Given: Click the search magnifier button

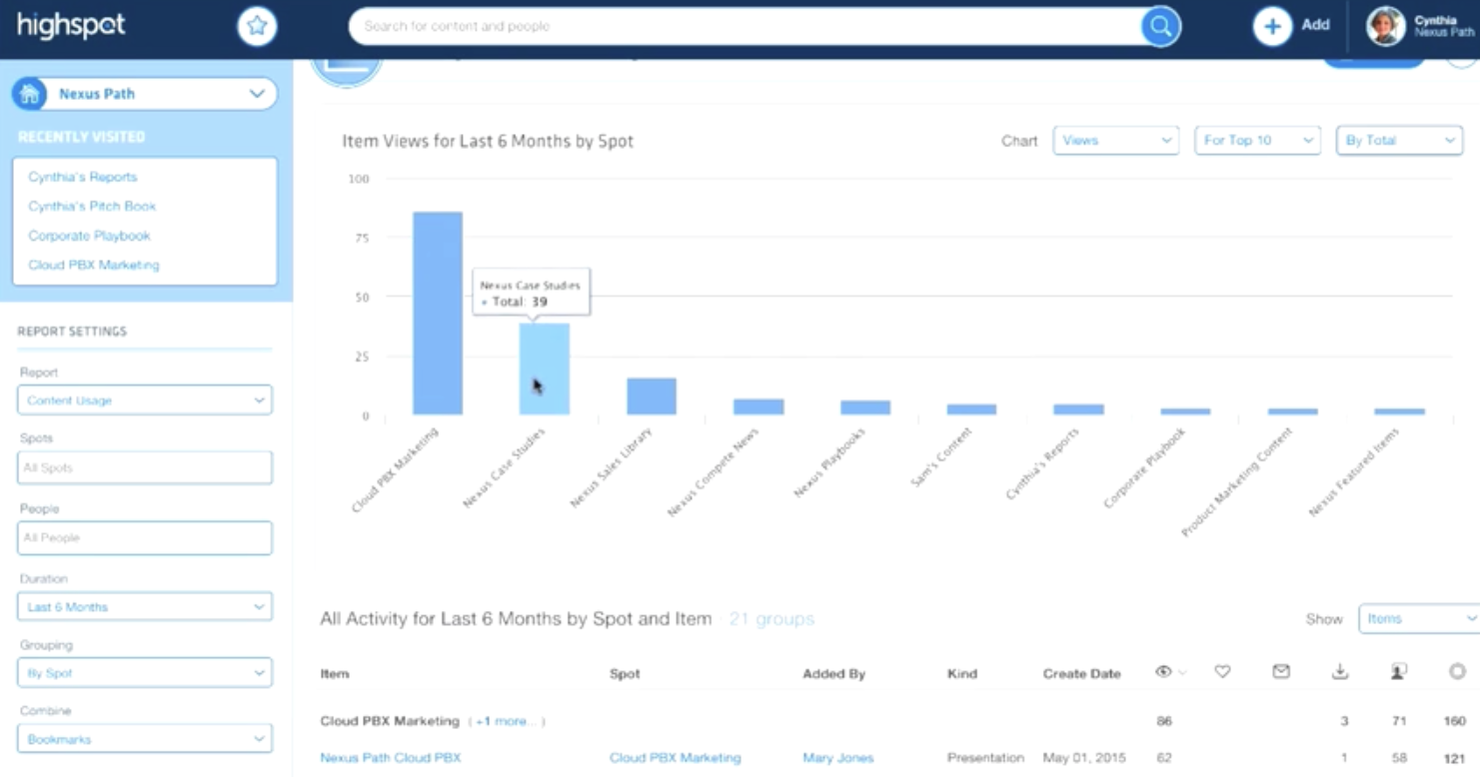Looking at the screenshot, I should coord(1160,27).
